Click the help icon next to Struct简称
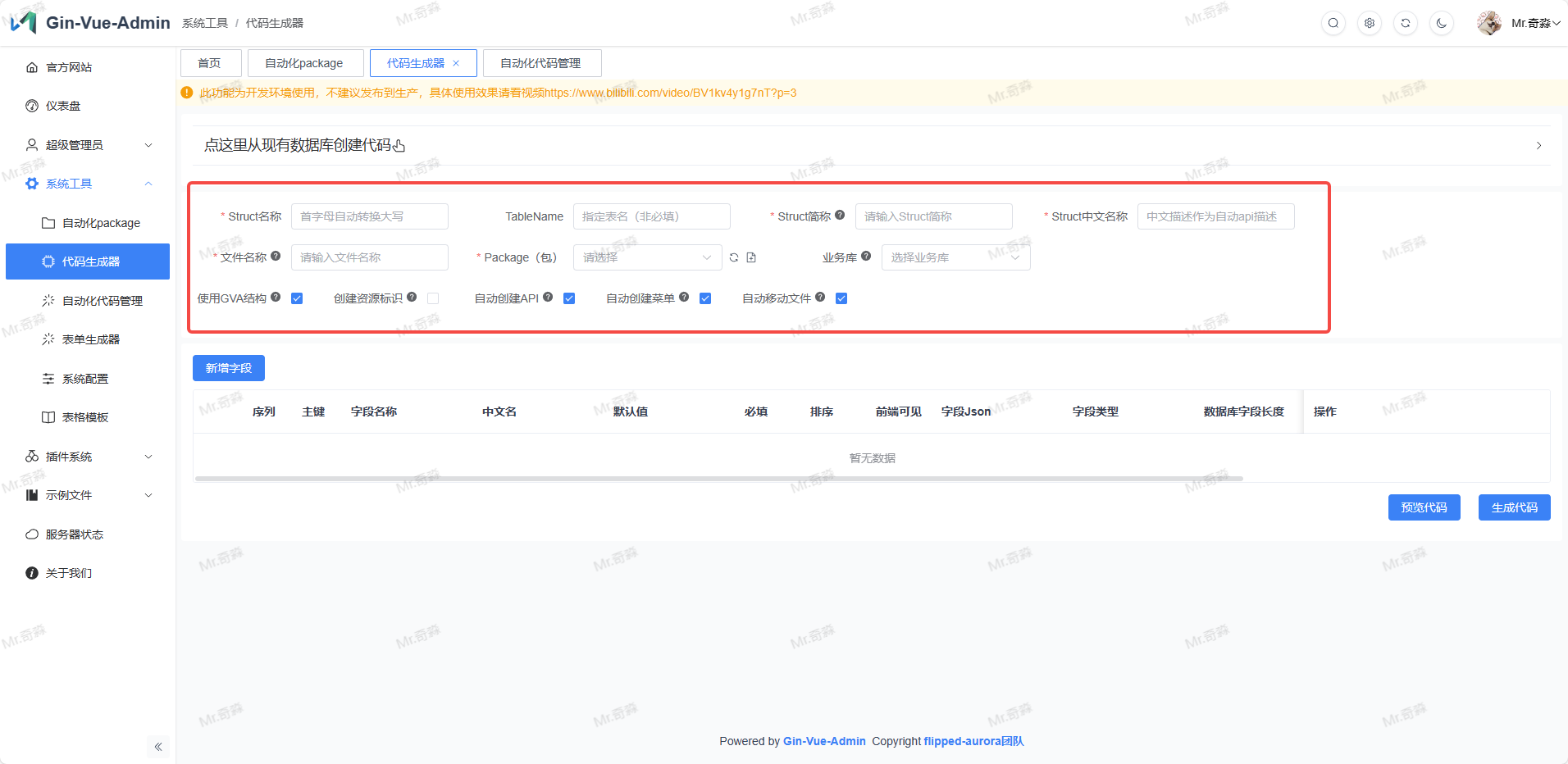 pyautogui.click(x=840, y=216)
